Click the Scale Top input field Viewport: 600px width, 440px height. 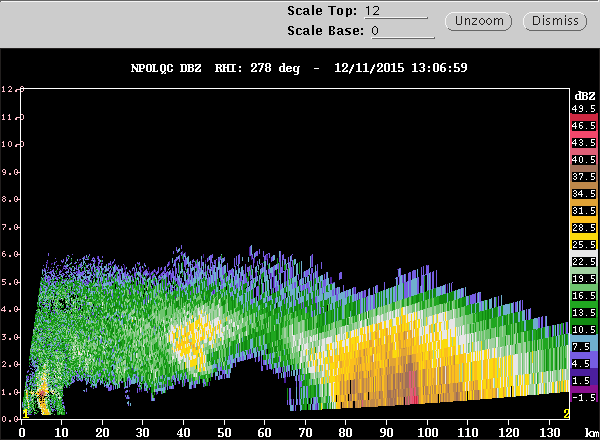395,11
